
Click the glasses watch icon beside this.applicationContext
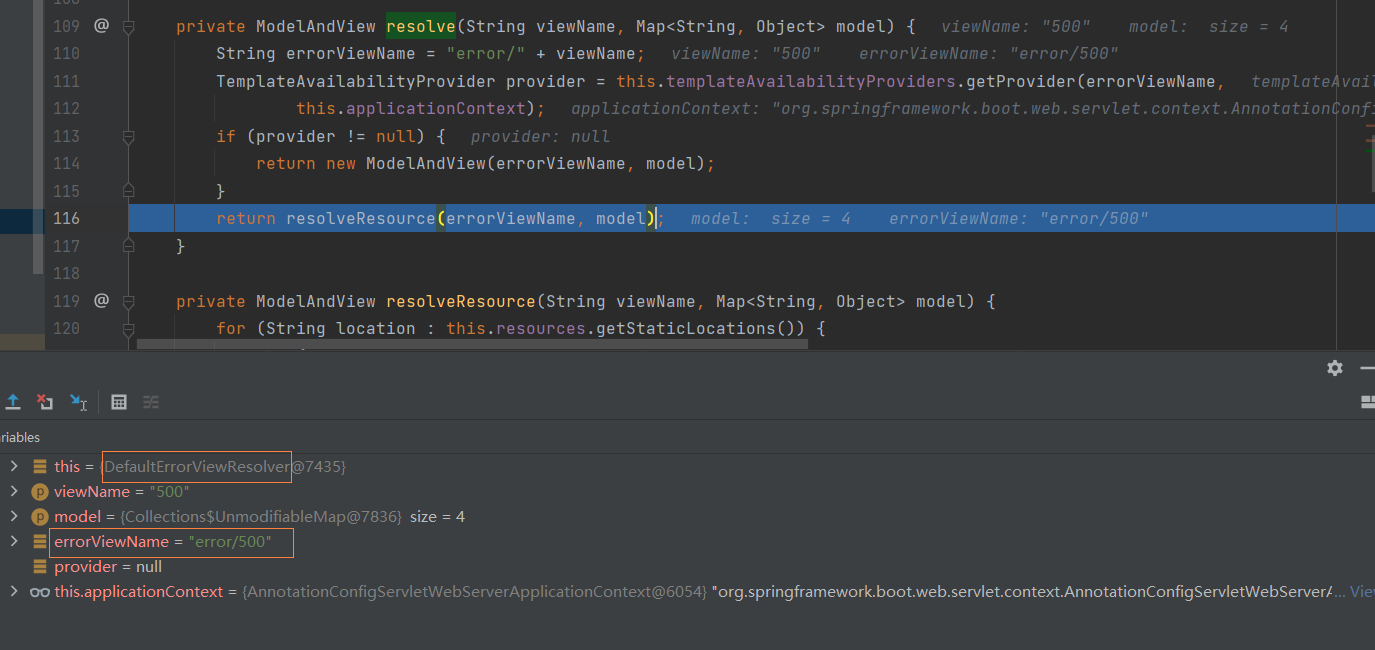40,592
